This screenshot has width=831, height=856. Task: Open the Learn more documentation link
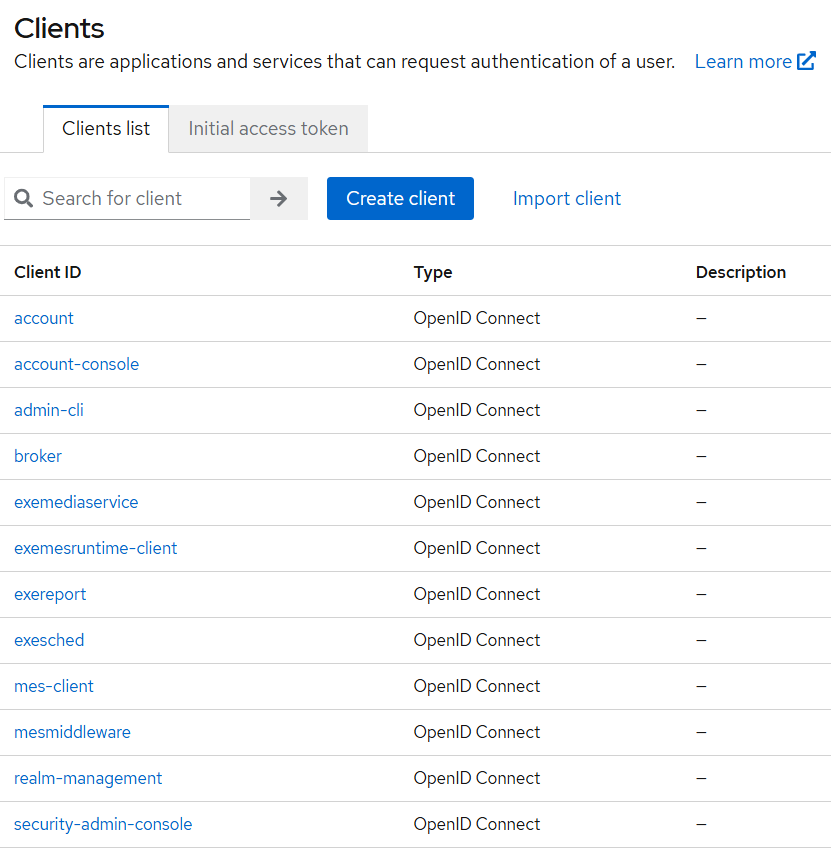[x=743, y=62]
